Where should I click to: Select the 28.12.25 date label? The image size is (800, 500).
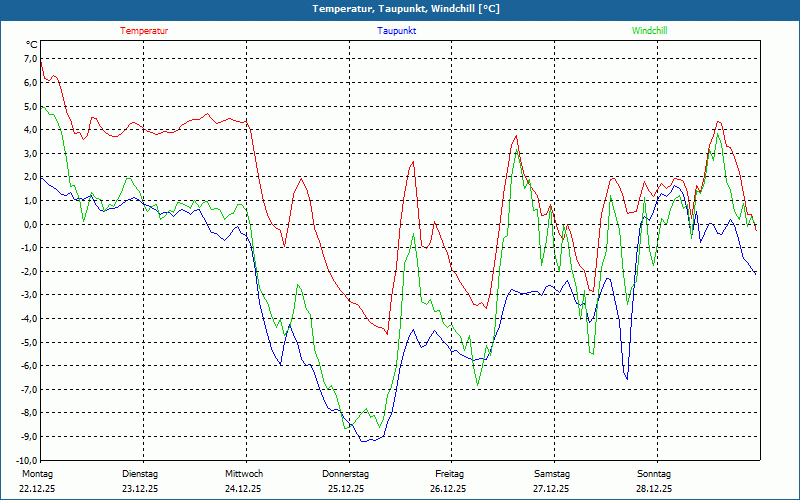point(654,489)
